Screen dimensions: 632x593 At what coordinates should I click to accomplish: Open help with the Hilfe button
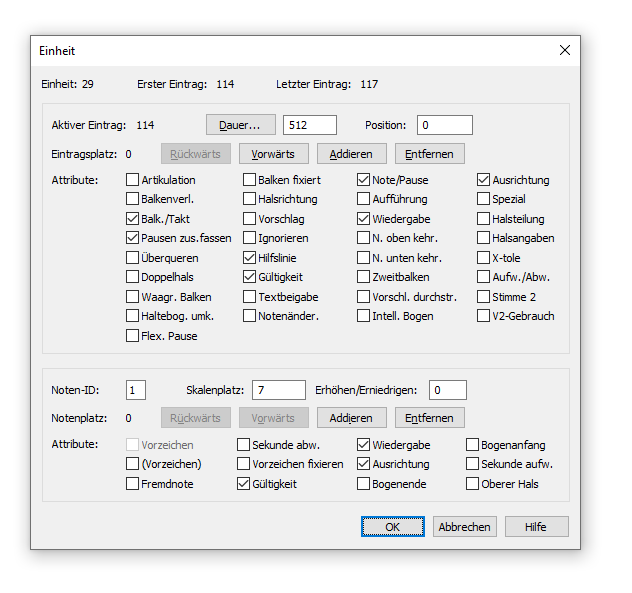click(536, 527)
